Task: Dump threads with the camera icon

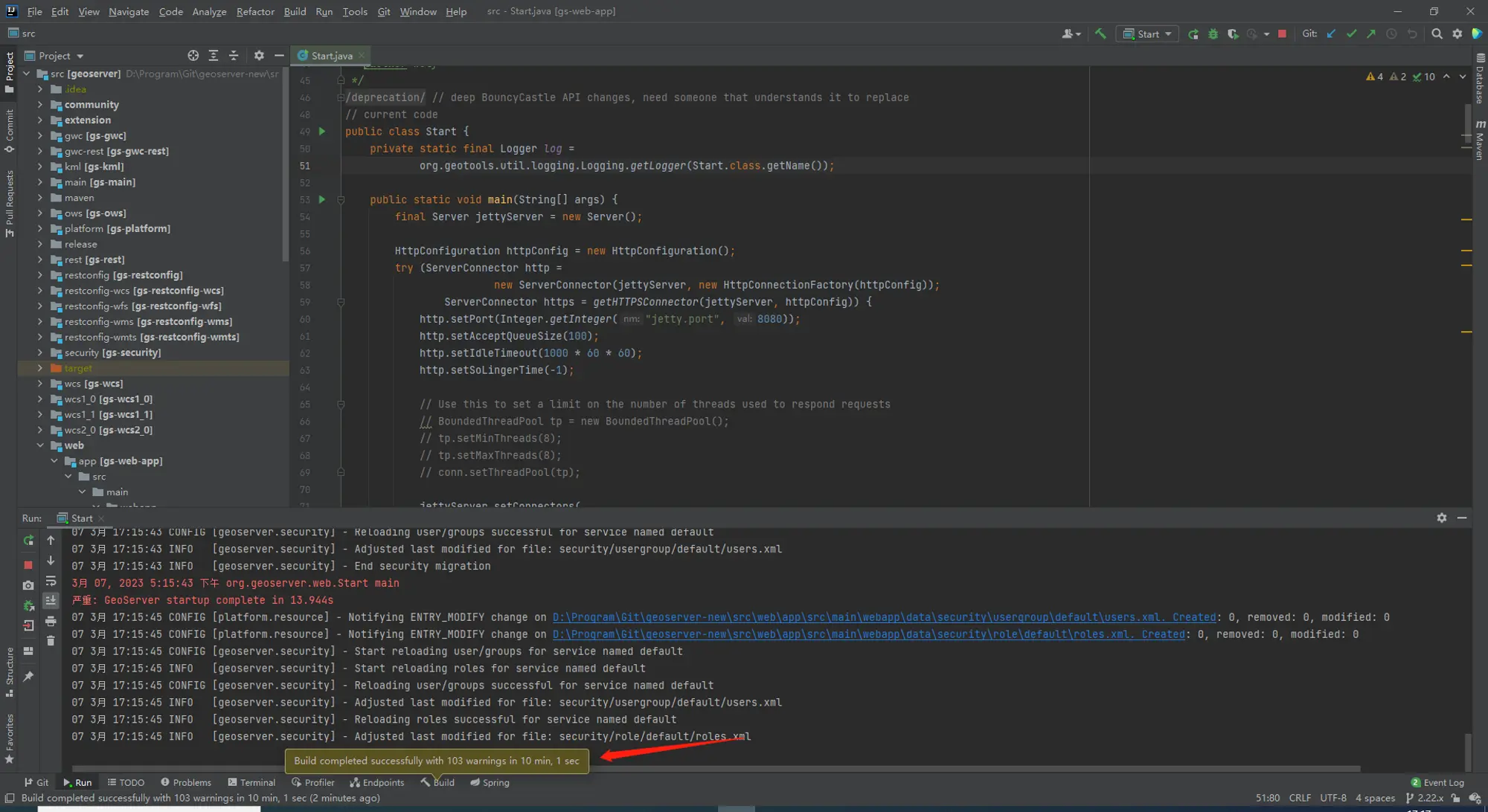Action: point(28,585)
